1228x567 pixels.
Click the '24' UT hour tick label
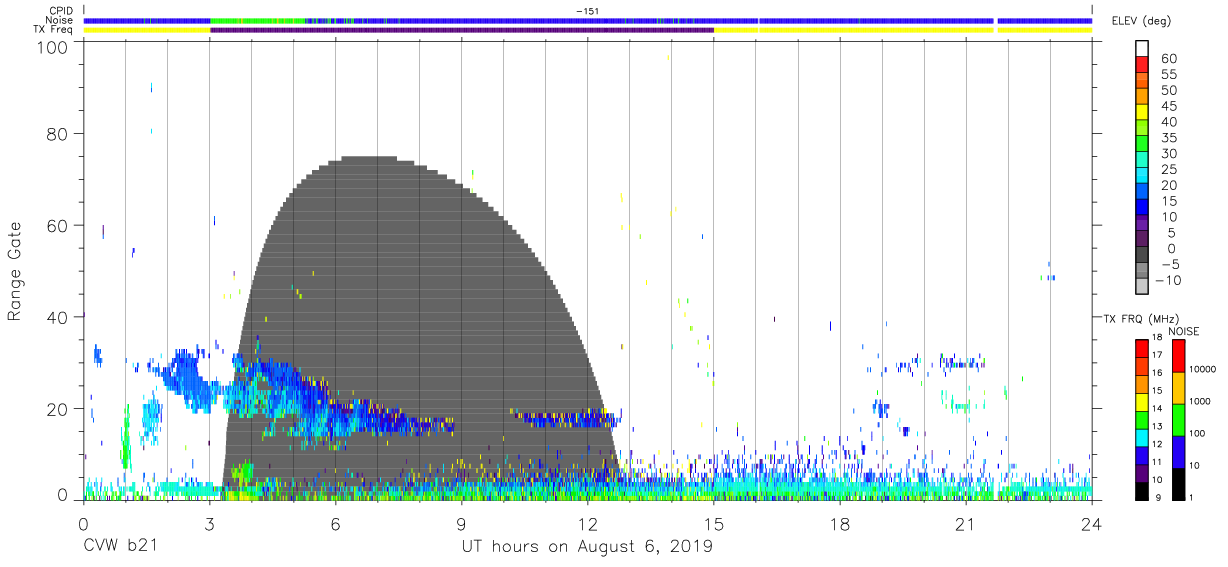click(x=1091, y=523)
